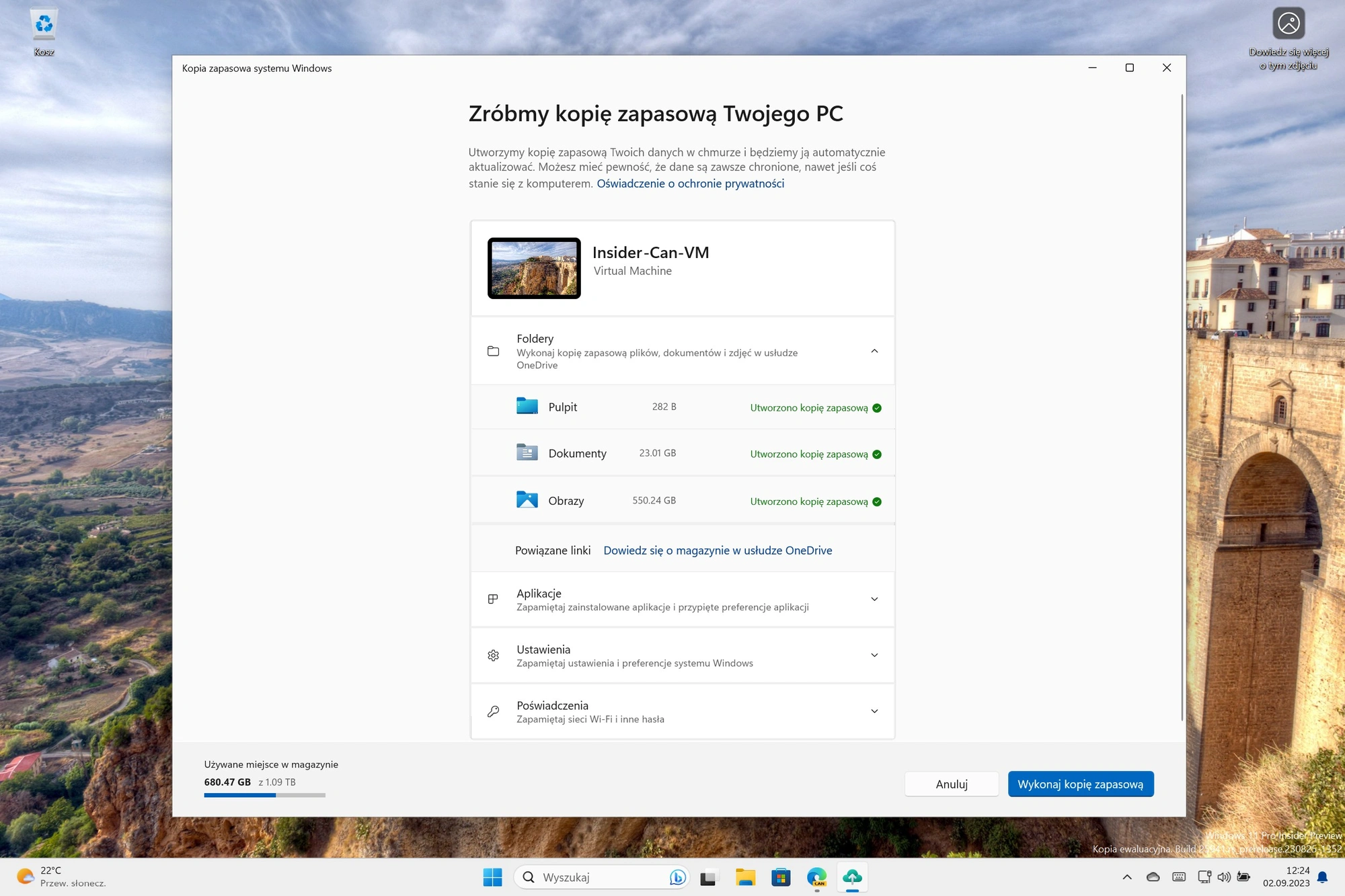Open the Kosz recycle bin icon
The width and height of the screenshot is (1345, 896).
(x=44, y=32)
